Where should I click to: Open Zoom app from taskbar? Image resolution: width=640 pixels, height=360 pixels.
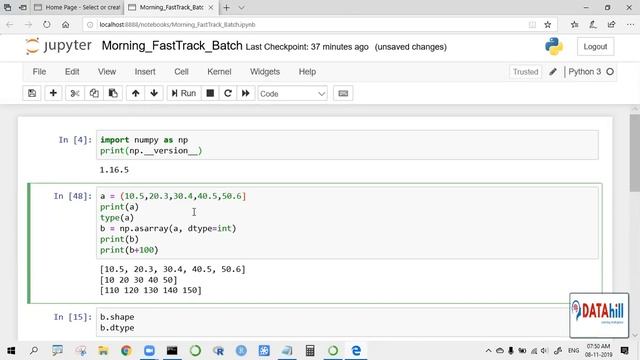pyautogui.click(x=149, y=351)
